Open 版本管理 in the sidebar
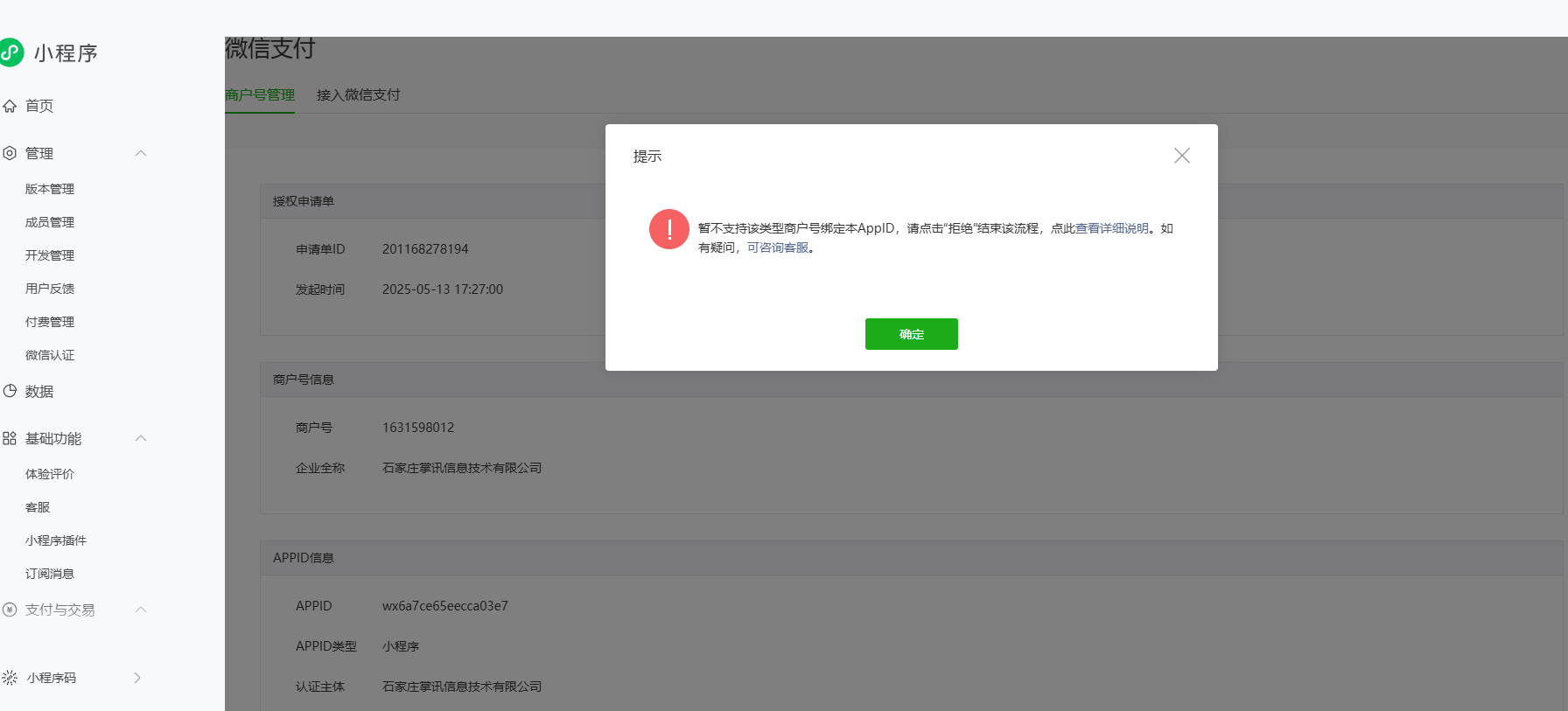1568x711 pixels. 50,189
